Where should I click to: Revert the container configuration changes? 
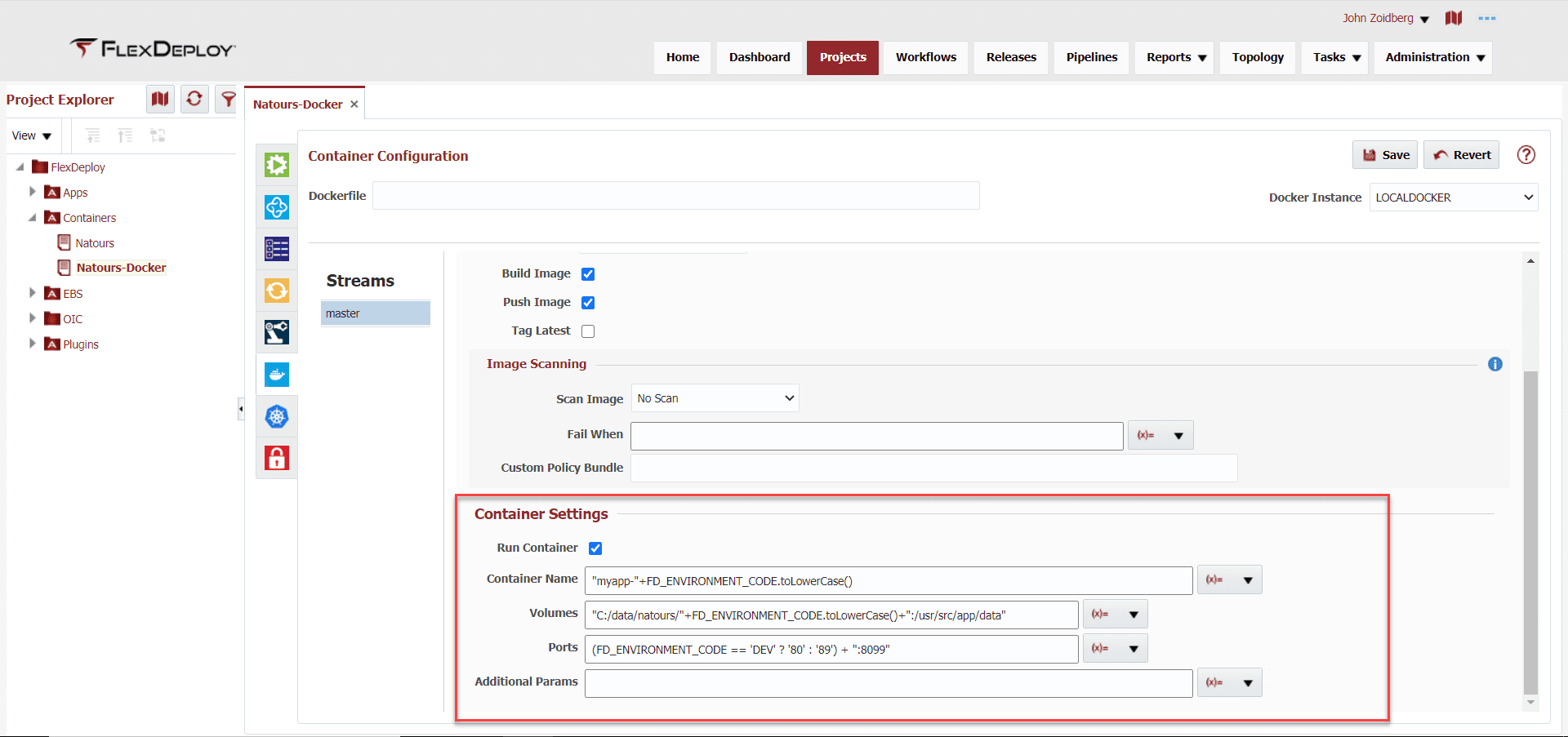point(1462,155)
